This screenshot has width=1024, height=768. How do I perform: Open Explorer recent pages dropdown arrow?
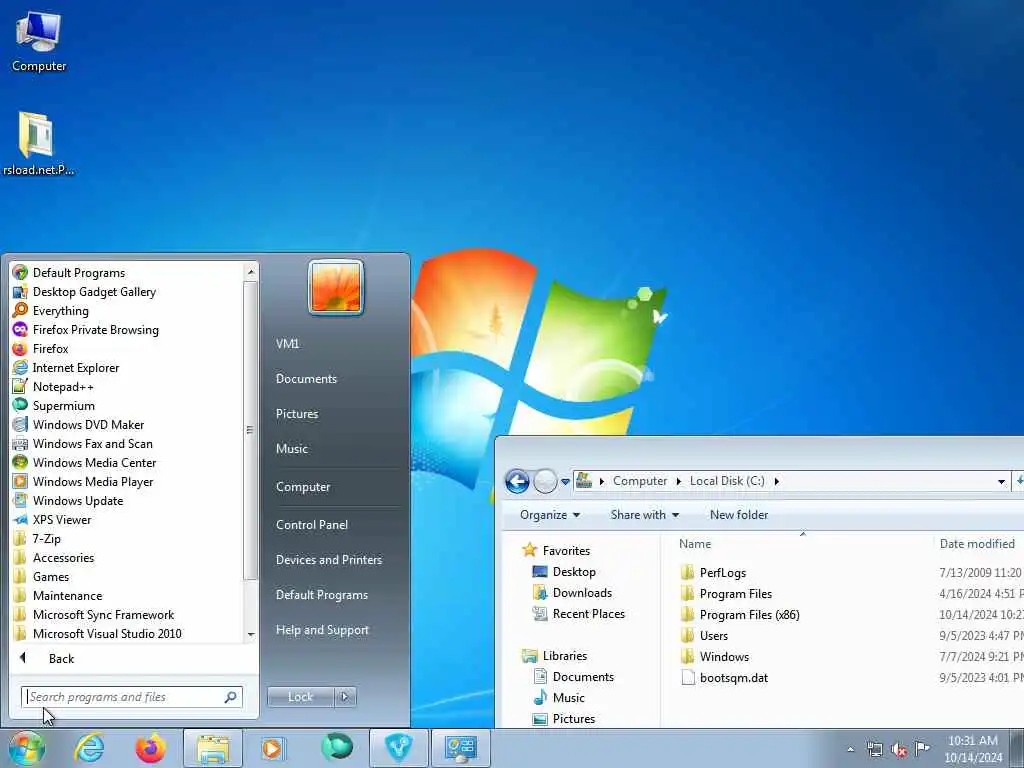coord(566,482)
